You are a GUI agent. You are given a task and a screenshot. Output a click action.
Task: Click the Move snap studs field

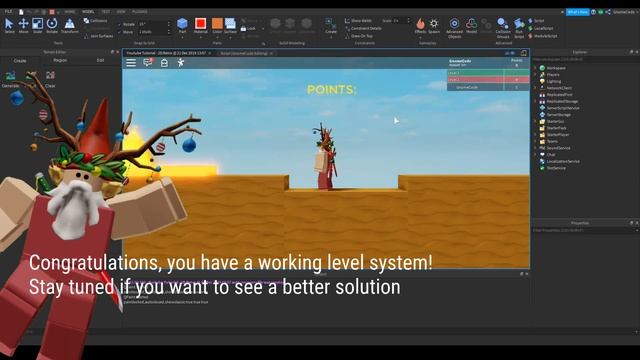tap(154, 32)
